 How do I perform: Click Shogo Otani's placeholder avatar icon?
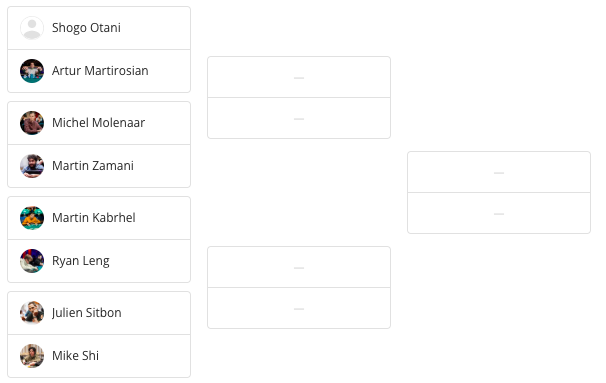click(x=32, y=28)
